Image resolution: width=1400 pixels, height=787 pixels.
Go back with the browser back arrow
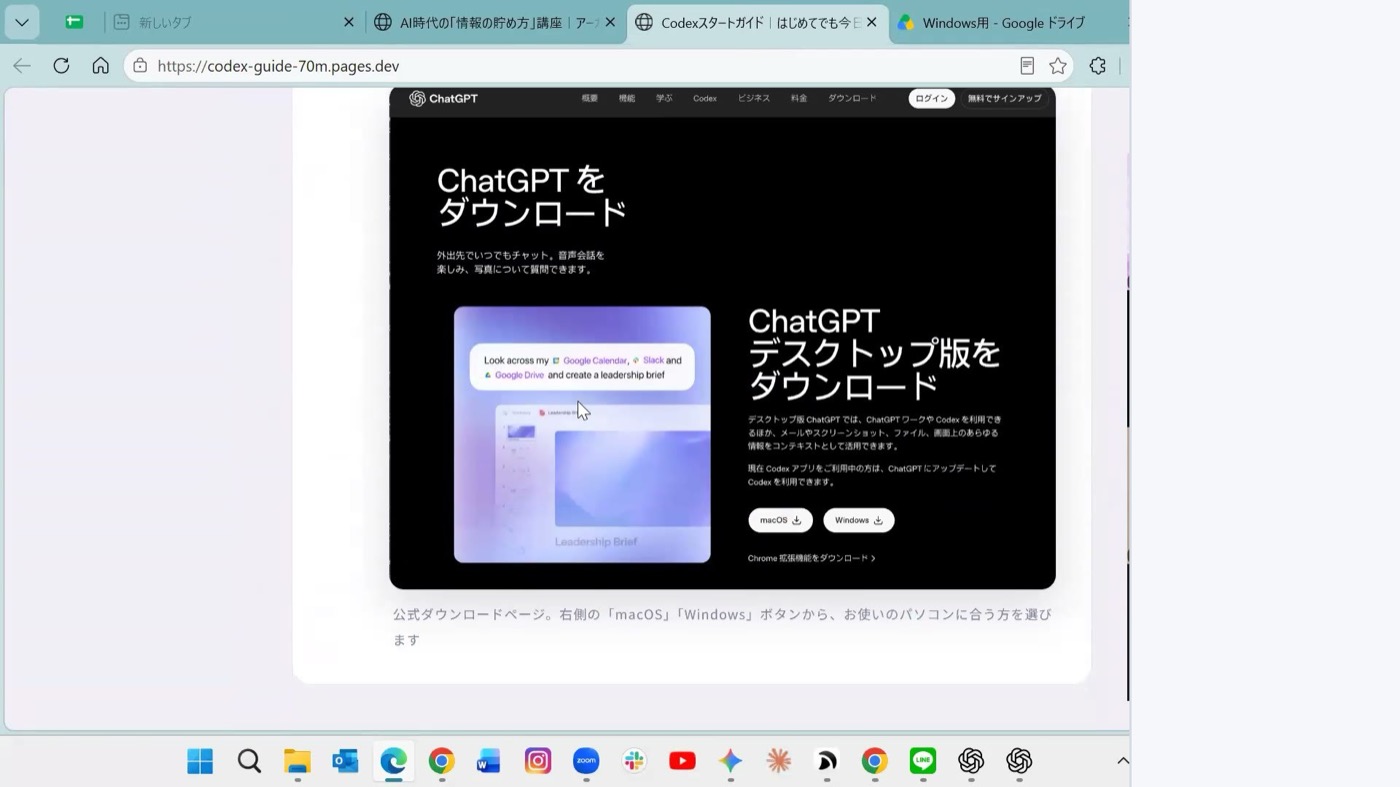tap(22, 66)
